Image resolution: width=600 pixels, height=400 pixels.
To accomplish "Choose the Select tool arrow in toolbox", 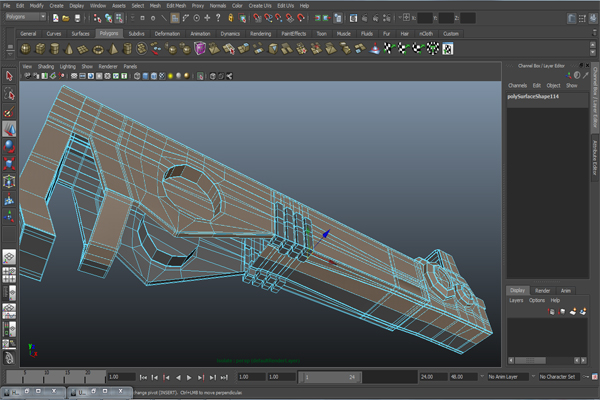I will [x=9, y=76].
